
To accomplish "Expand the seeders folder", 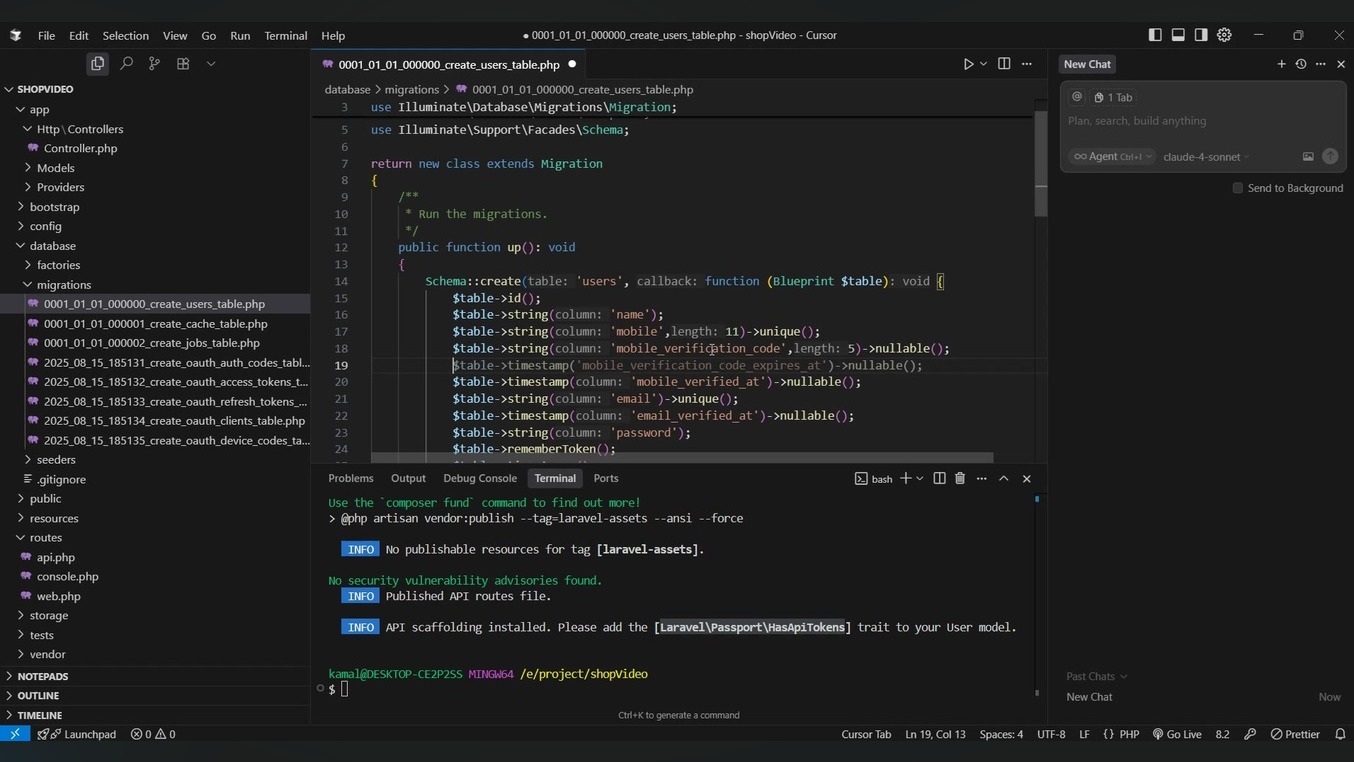I will point(56,460).
